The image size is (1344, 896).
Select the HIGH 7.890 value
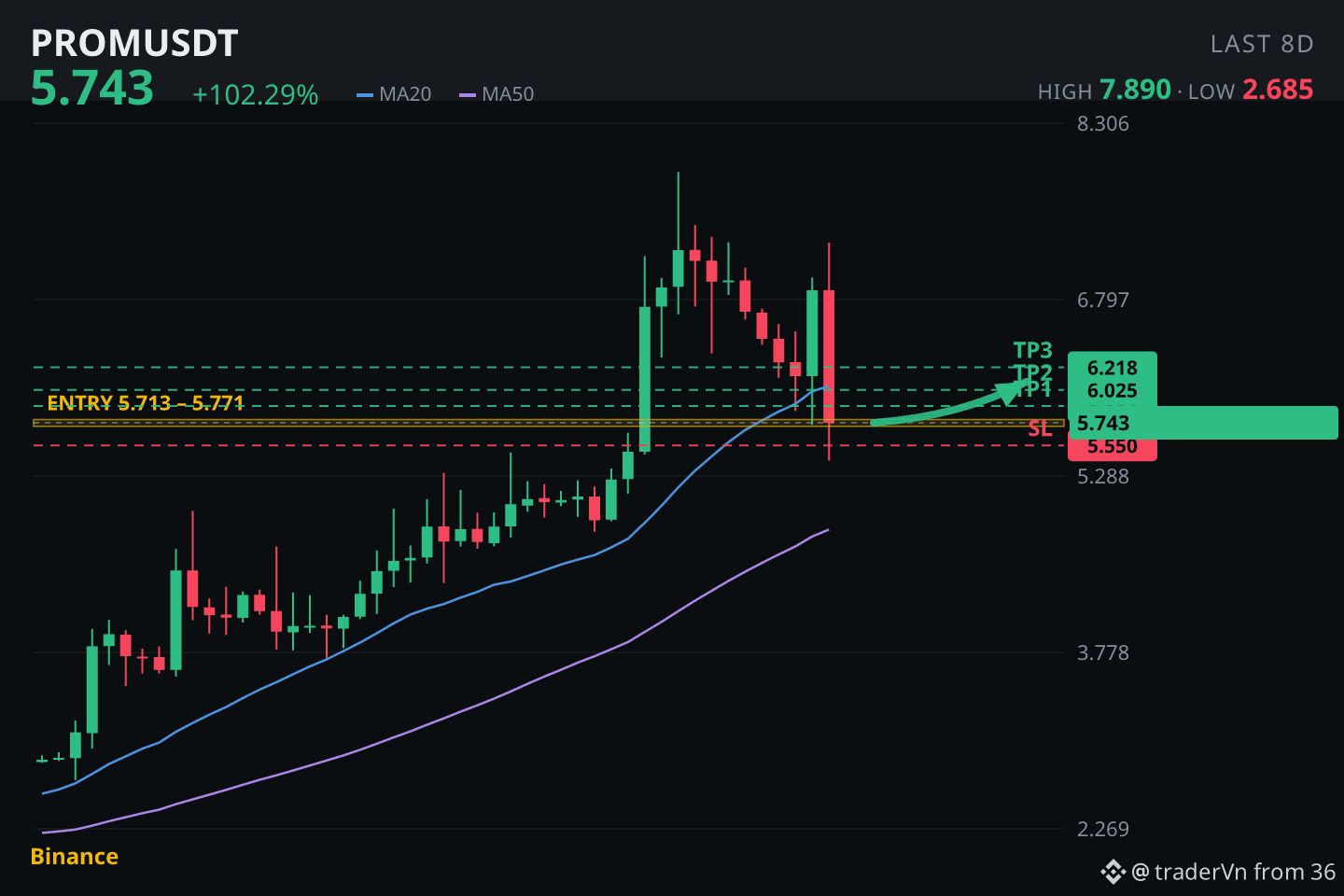[x=1135, y=90]
